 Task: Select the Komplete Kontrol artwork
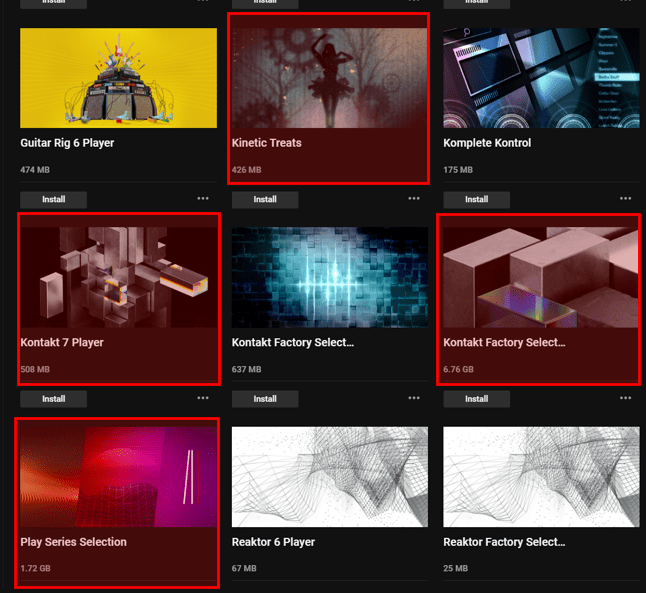pos(541,78)
